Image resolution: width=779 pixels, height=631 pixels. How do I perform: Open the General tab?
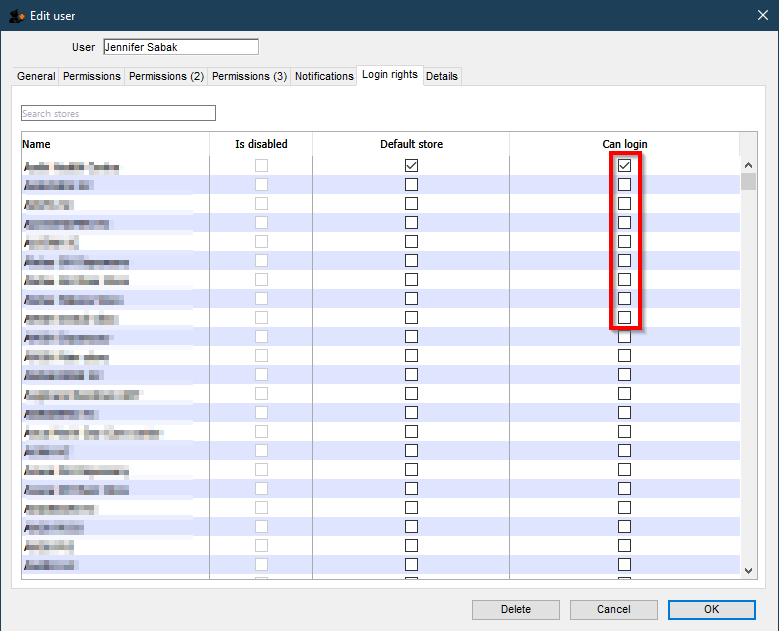click(x=37, y=76)
